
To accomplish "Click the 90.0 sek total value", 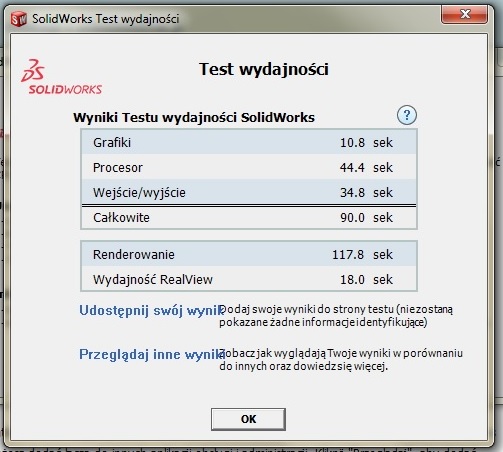I will click(x=366, y=217).
